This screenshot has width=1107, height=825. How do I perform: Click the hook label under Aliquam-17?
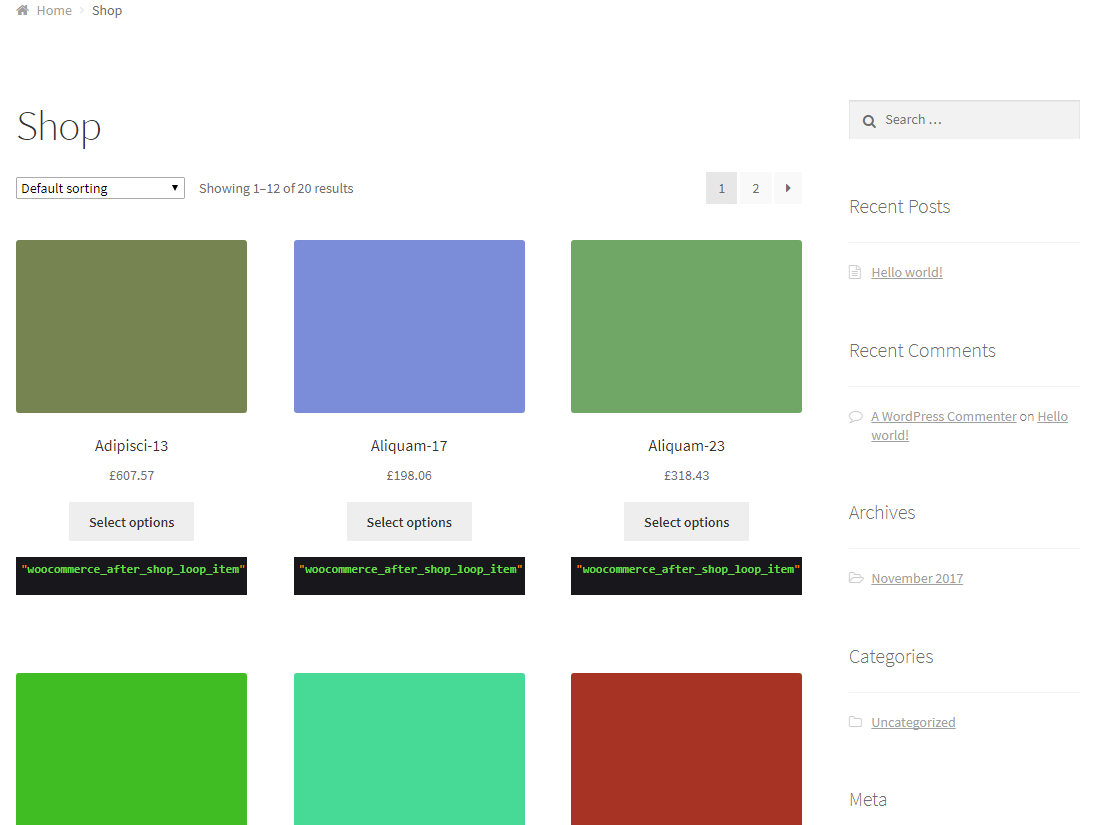point(409,576)
